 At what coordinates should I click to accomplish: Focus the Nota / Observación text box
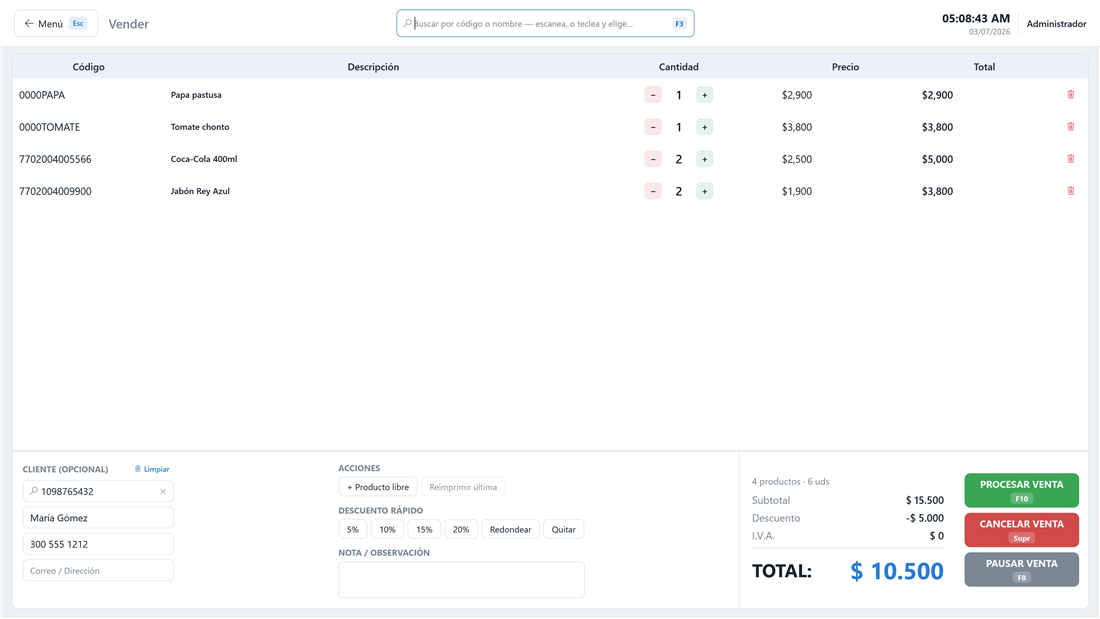tap(461, 580)
